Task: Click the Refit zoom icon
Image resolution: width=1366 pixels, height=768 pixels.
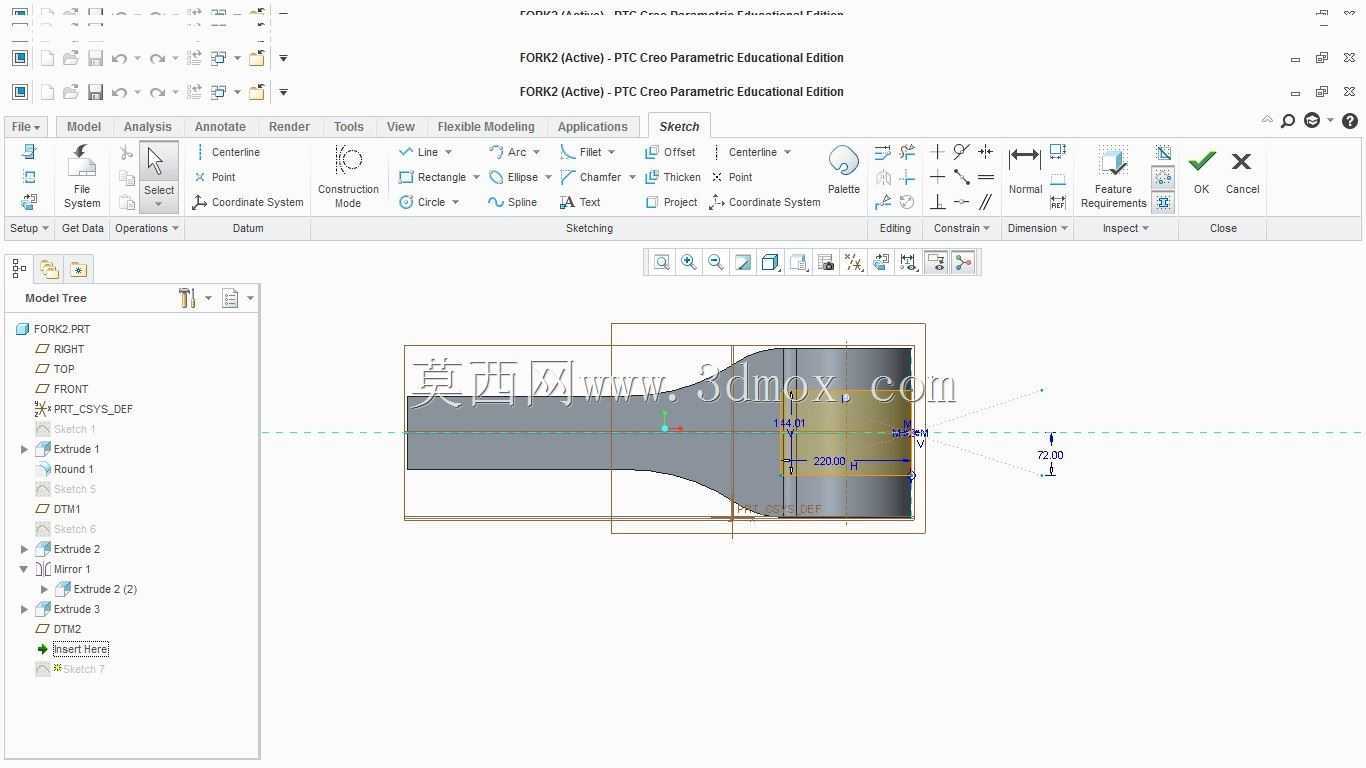Action: click(x=662, y=262)
